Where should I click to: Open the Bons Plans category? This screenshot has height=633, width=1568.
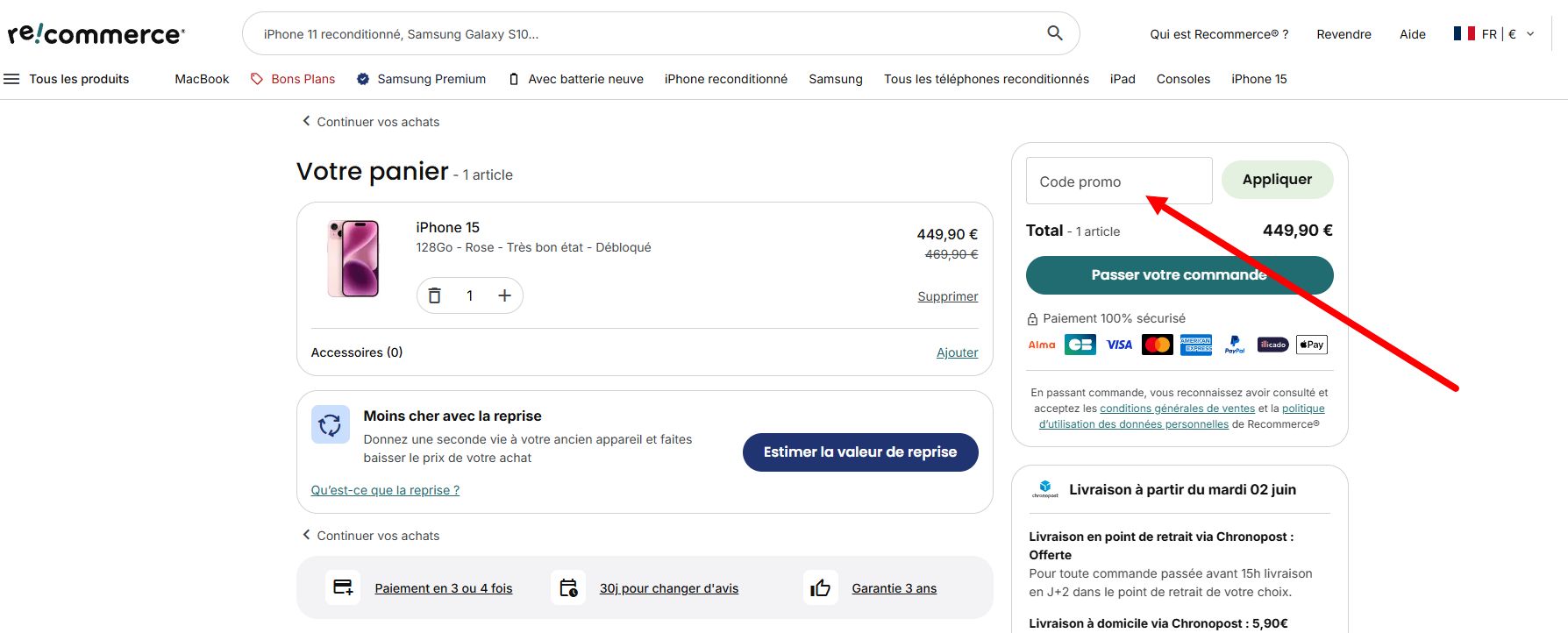pyautogui.click(x=303, y=79)
